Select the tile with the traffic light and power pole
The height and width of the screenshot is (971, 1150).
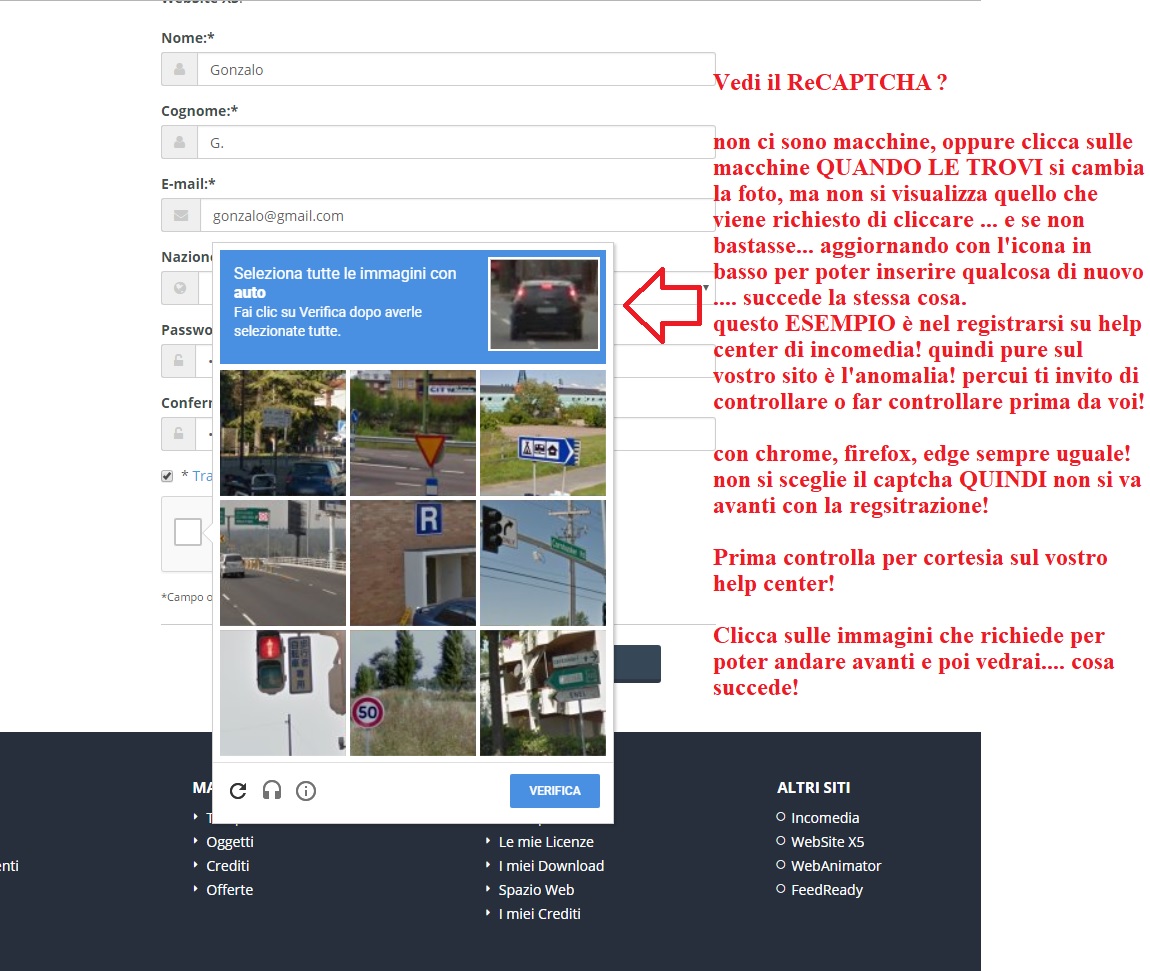click(x=543, y=563)
